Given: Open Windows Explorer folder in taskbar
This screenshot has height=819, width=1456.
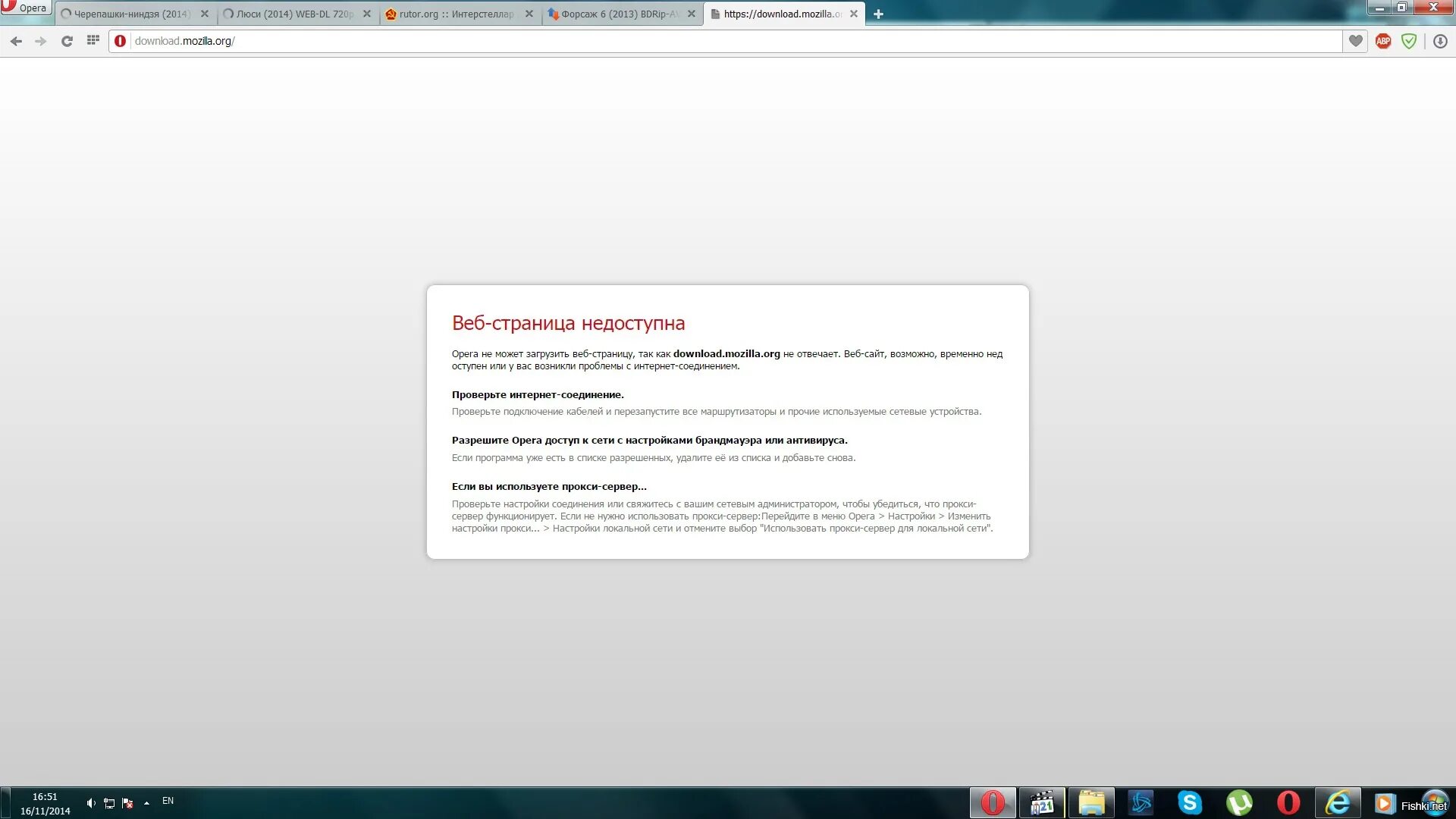Looking at the screenshot, I should point(1091,802).
